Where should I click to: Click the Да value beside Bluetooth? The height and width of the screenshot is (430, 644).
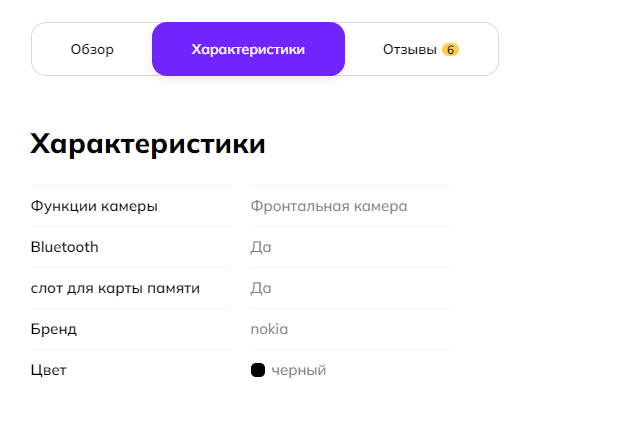(x=261, y=247)
